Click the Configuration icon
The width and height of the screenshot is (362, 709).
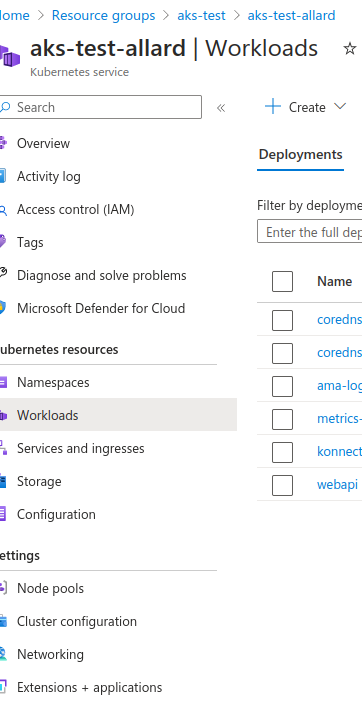coord(3,515)
